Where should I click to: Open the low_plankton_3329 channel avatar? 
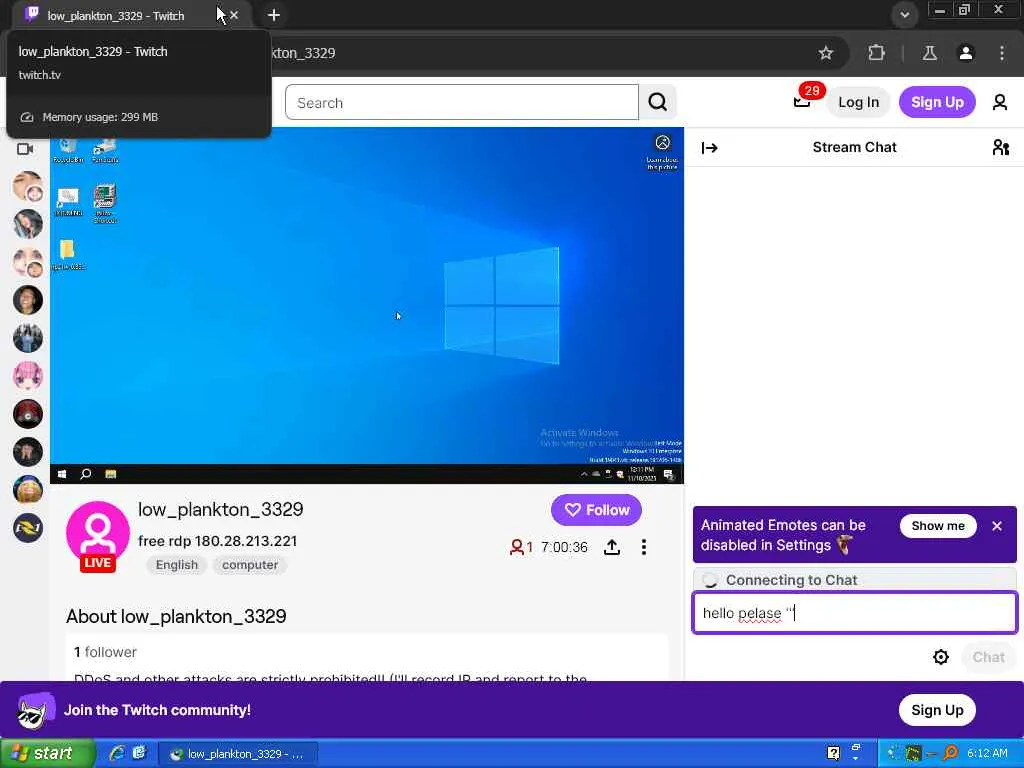pyautogui.click(x=98, y=534)
